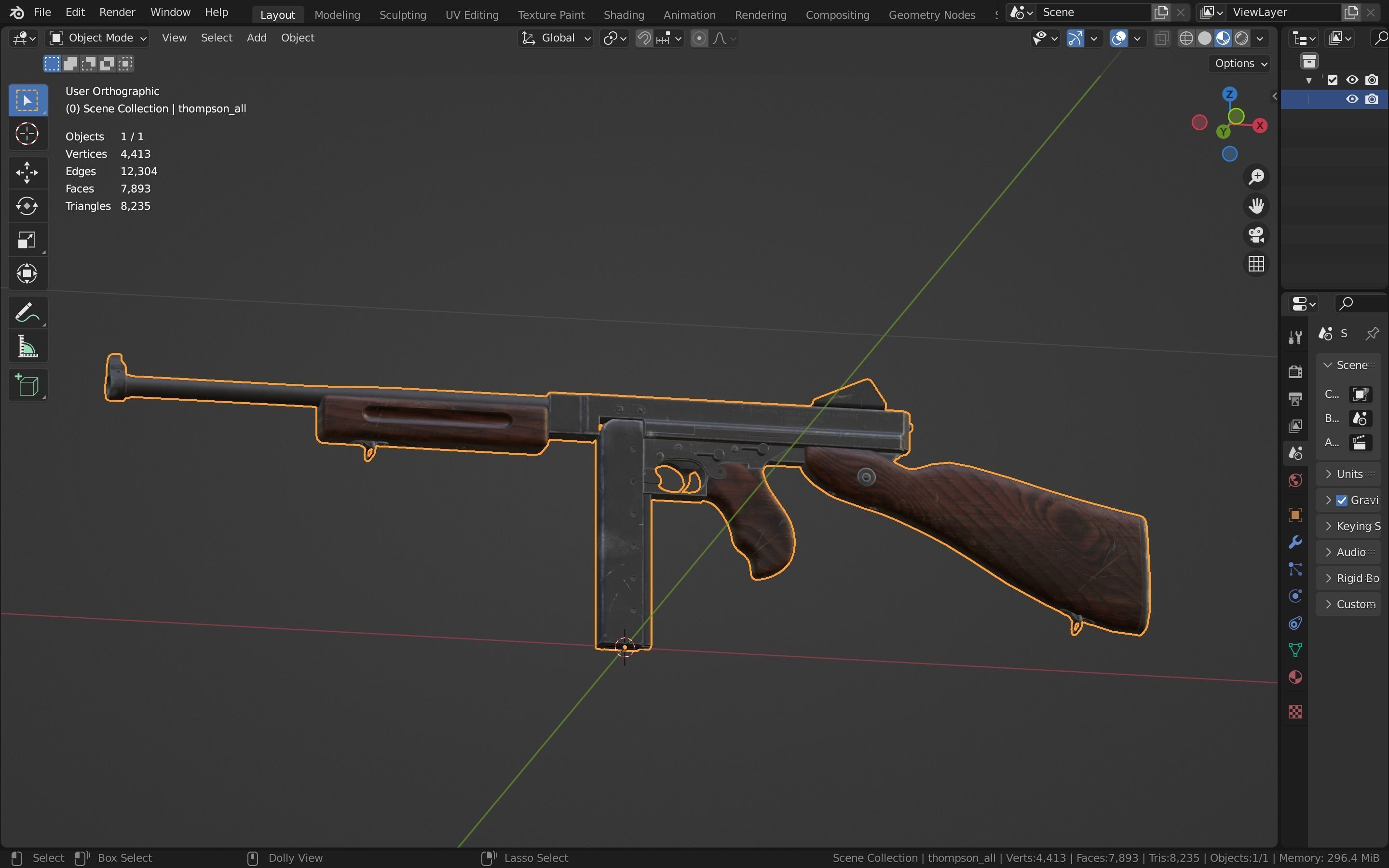
Task: Select the Annotate pencil tool
Action: point(27,313)
